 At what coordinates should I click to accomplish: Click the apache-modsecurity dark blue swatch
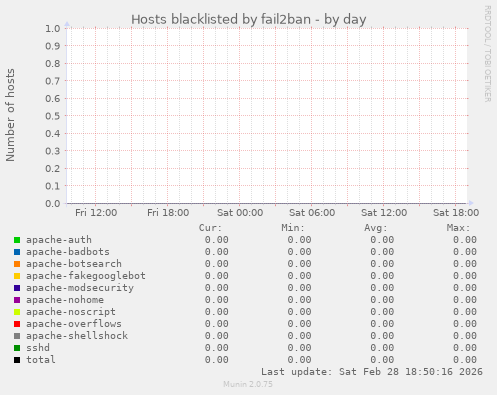tap(17, 288)
